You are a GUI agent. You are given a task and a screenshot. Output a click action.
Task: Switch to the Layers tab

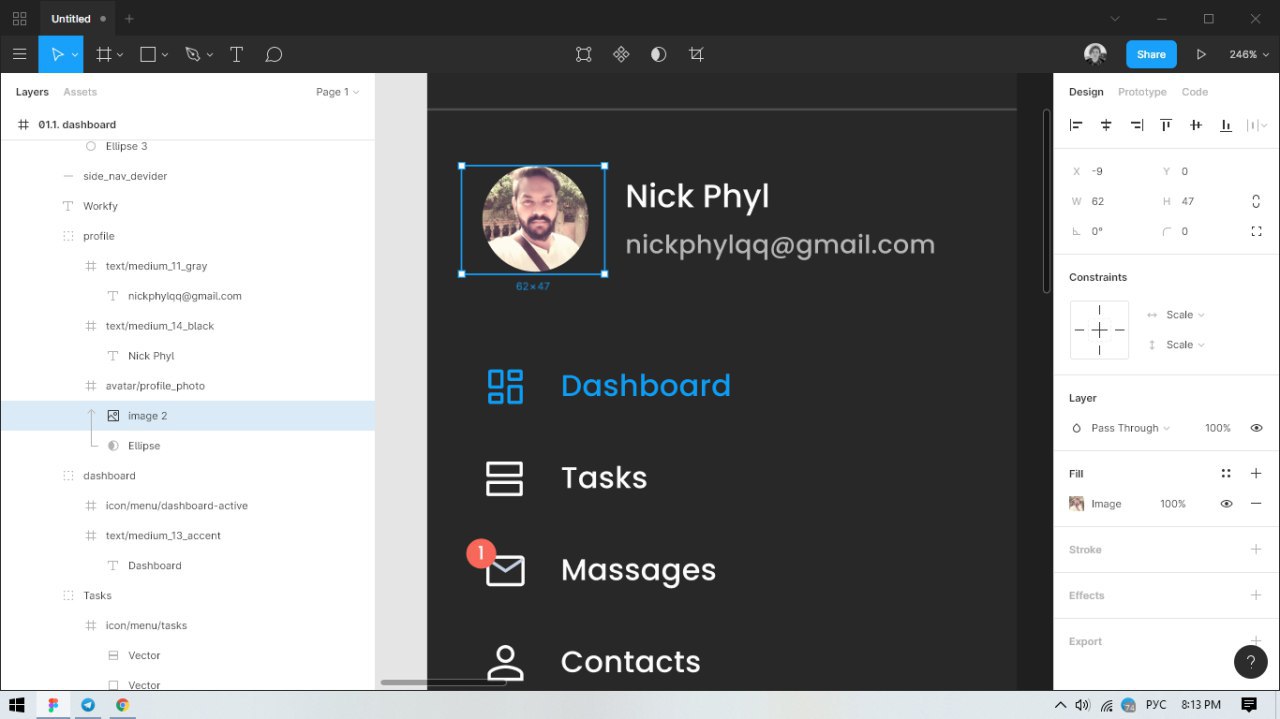(32, 92)
